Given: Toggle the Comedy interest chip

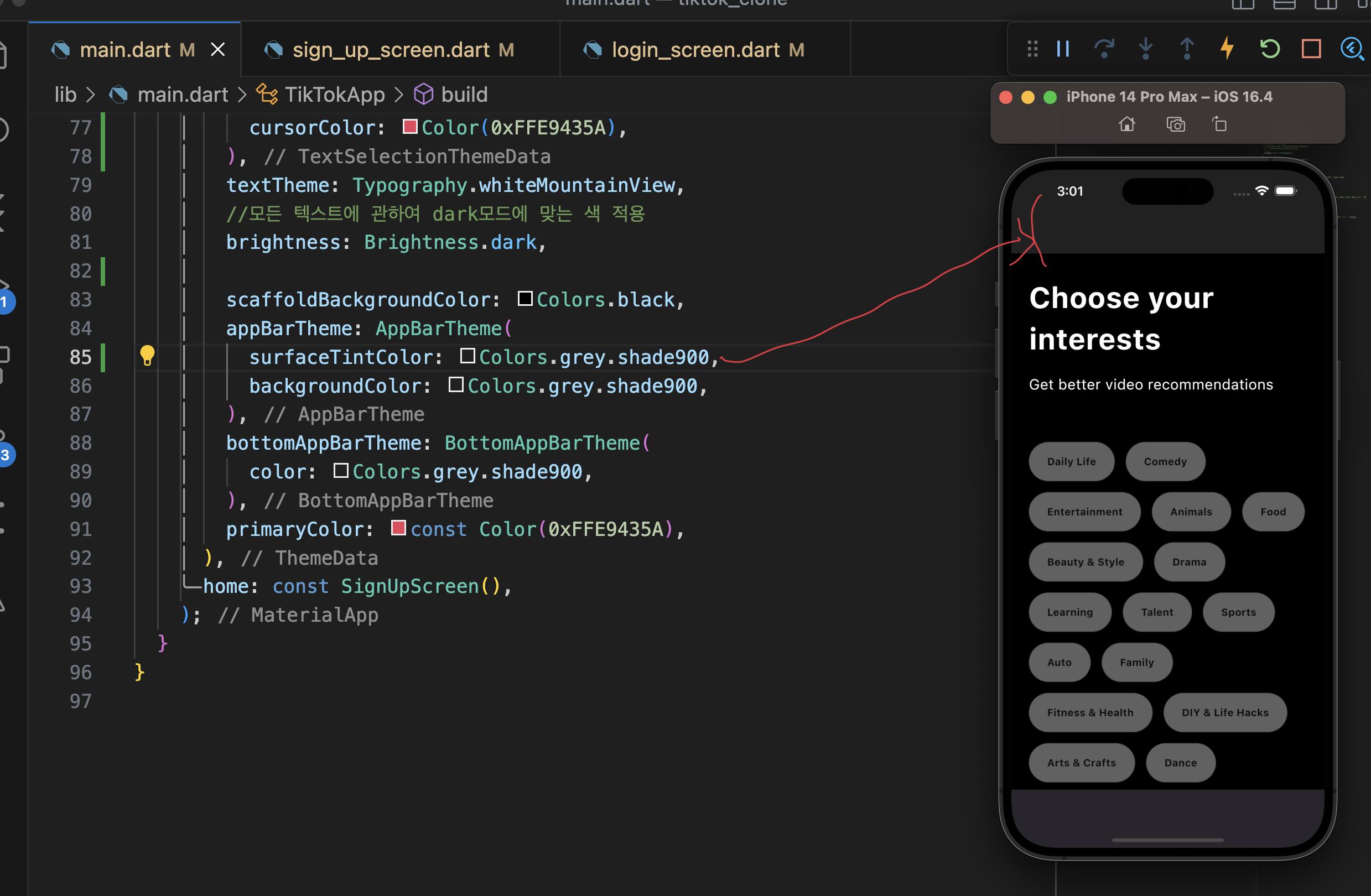Looking at the screenshot, I should [1165, 461].
